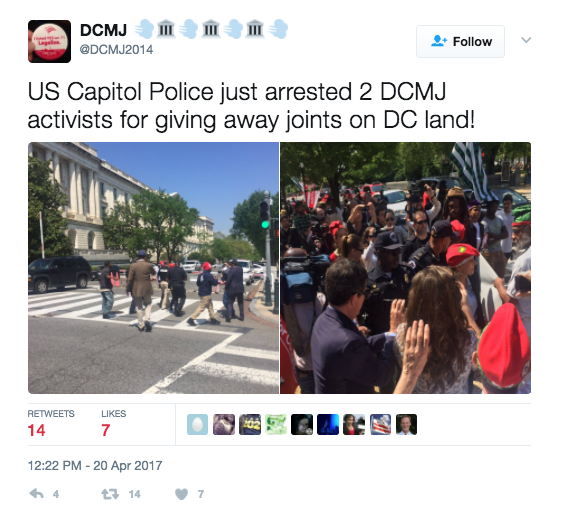Expand the tweet options chevron
This screenshot has width=561, height=522.
526,40
